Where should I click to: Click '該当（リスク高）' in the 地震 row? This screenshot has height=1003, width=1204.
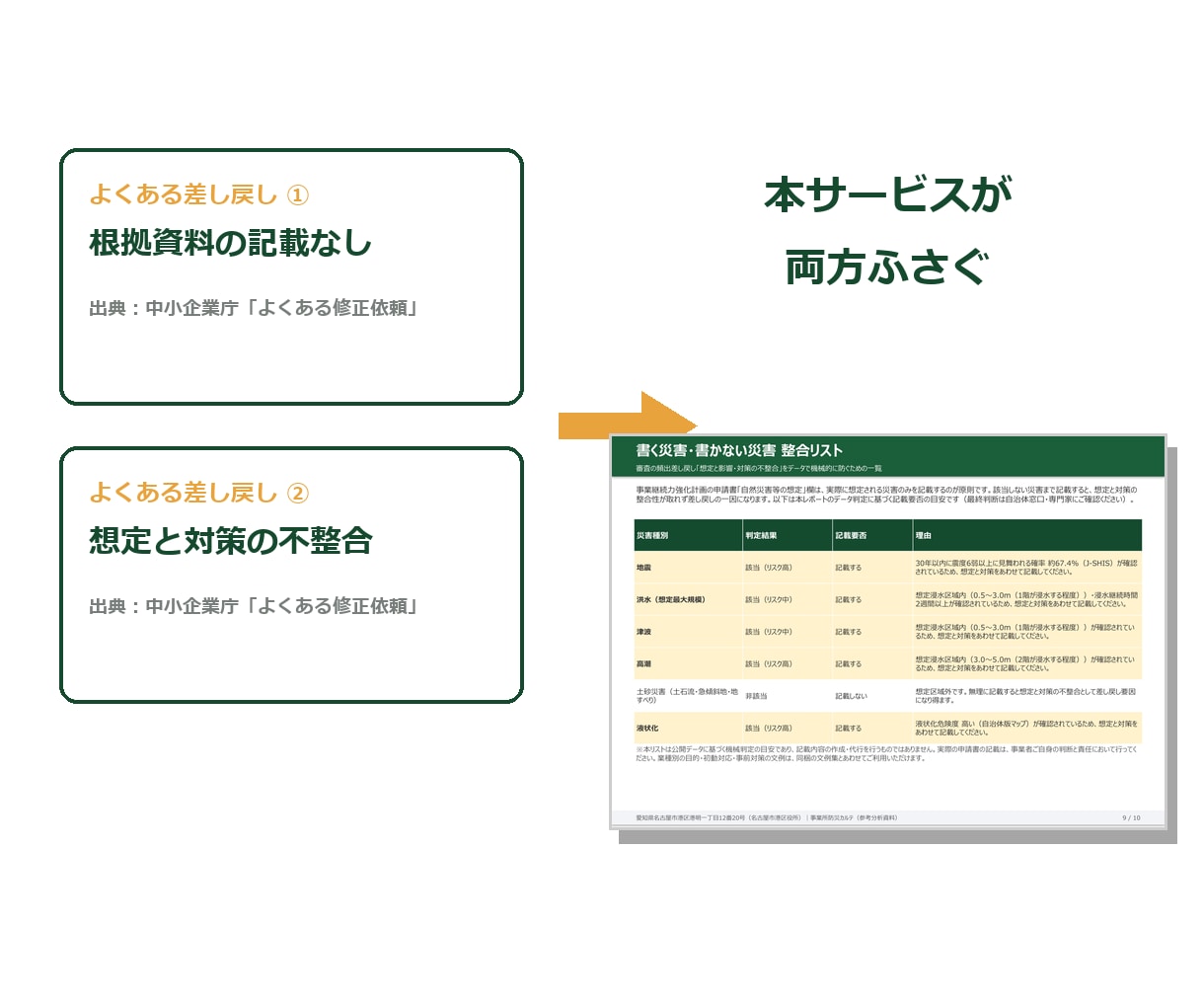click(x=769, y=568)
